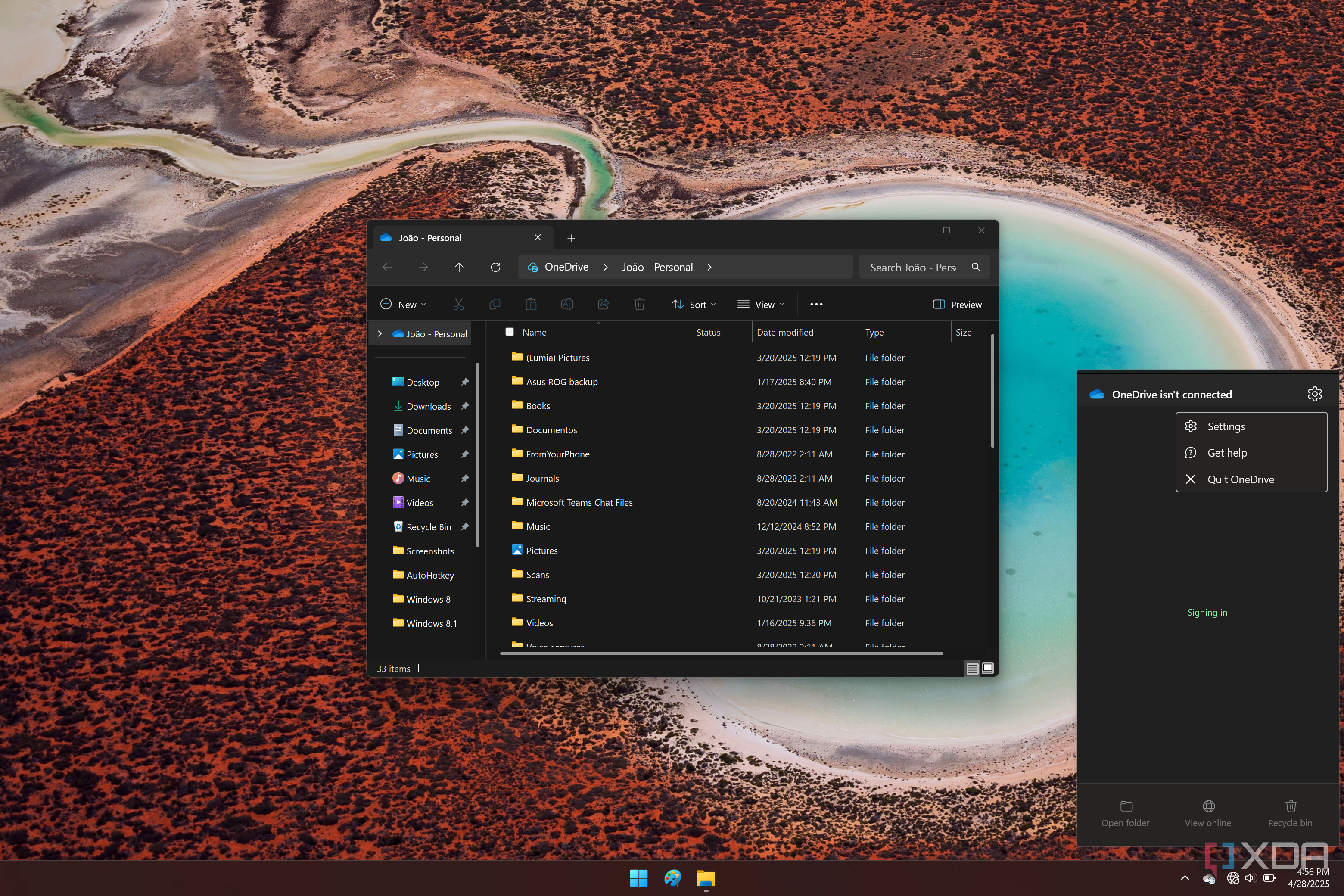Click the vertical scrollbar in file list
Image resolution: width=1344 pixels, height=896 pixels.
(992, 391)
